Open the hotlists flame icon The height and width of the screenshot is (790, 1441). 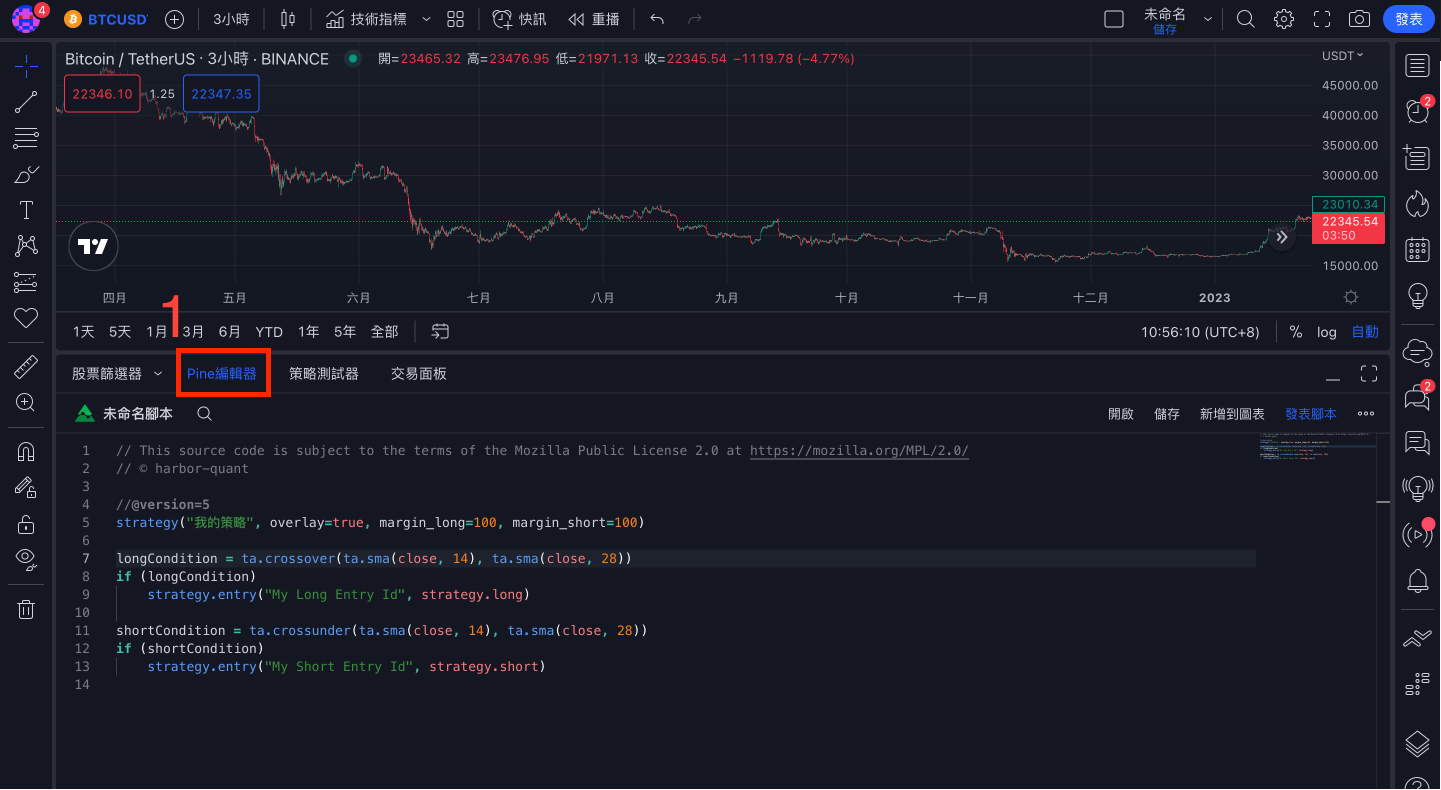tap(1417, 203)
